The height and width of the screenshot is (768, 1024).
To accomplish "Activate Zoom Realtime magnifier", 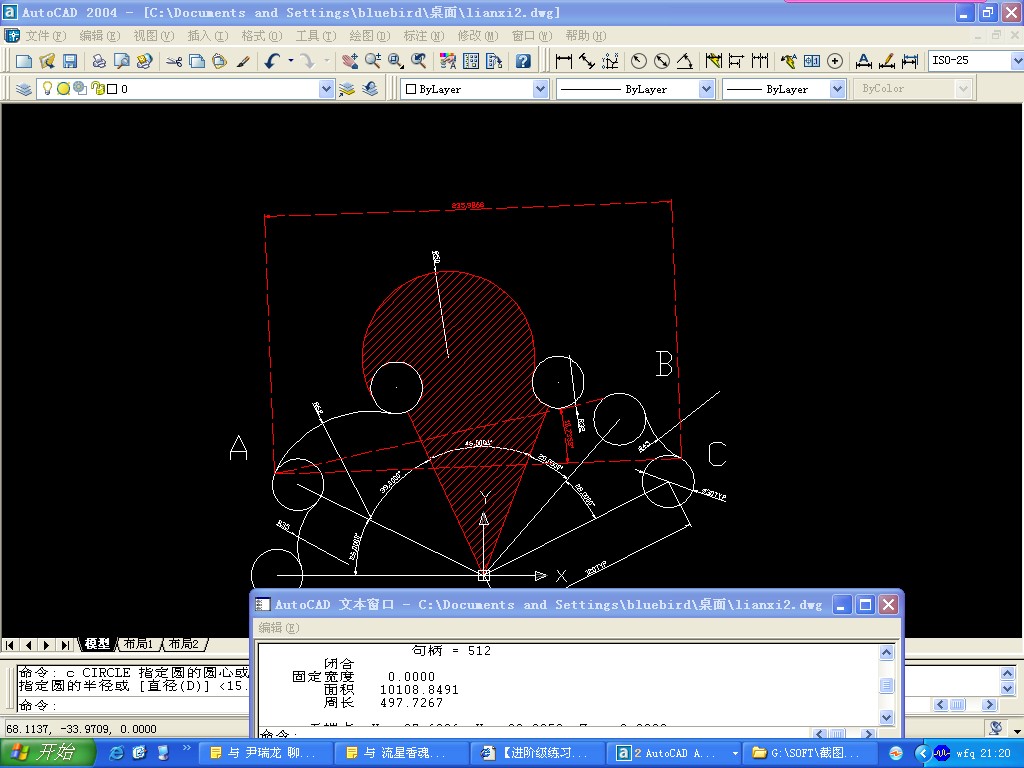I will [373, 61].
